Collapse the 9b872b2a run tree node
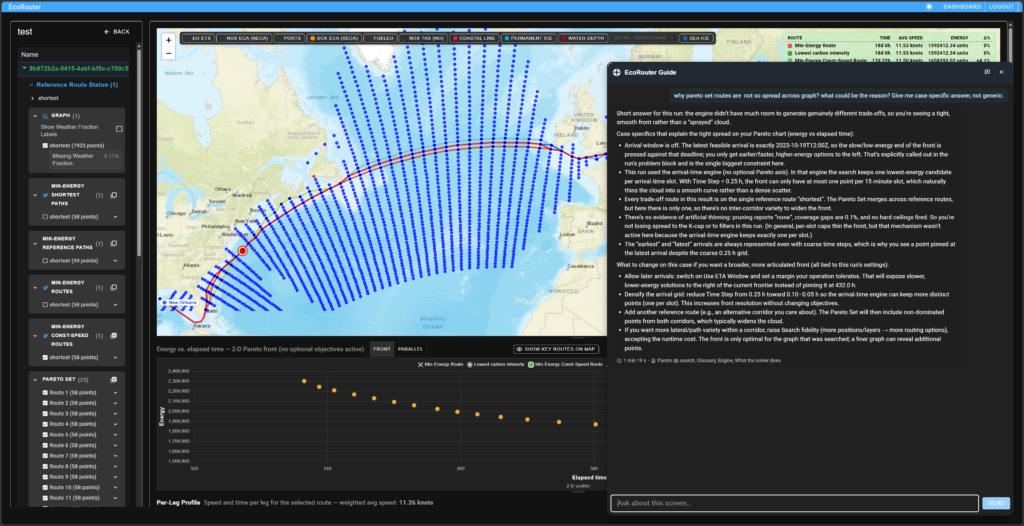The height and width of the screenshot is (526, 1024). coord(24,68)
